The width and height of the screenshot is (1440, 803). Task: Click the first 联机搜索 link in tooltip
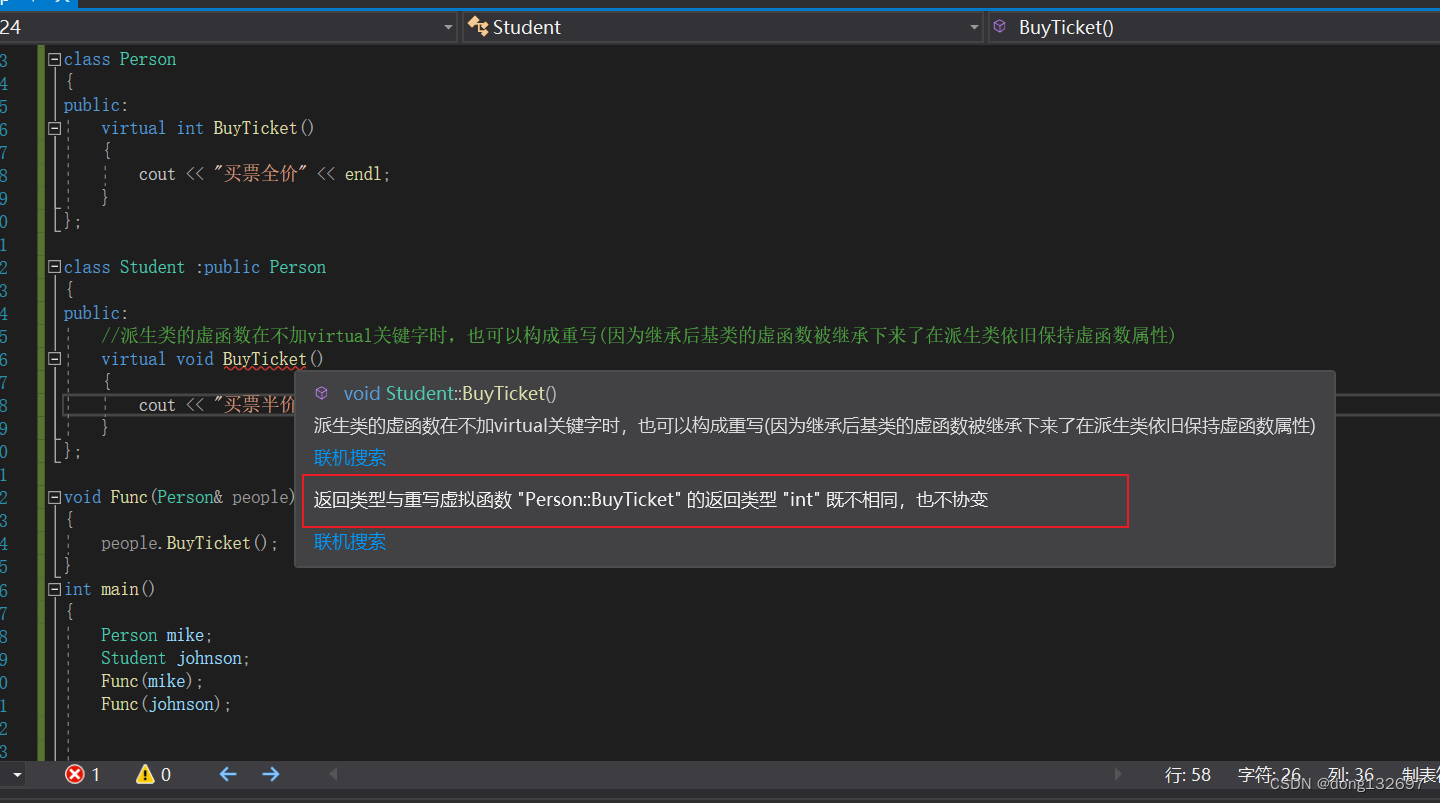(x=350, y=458)
